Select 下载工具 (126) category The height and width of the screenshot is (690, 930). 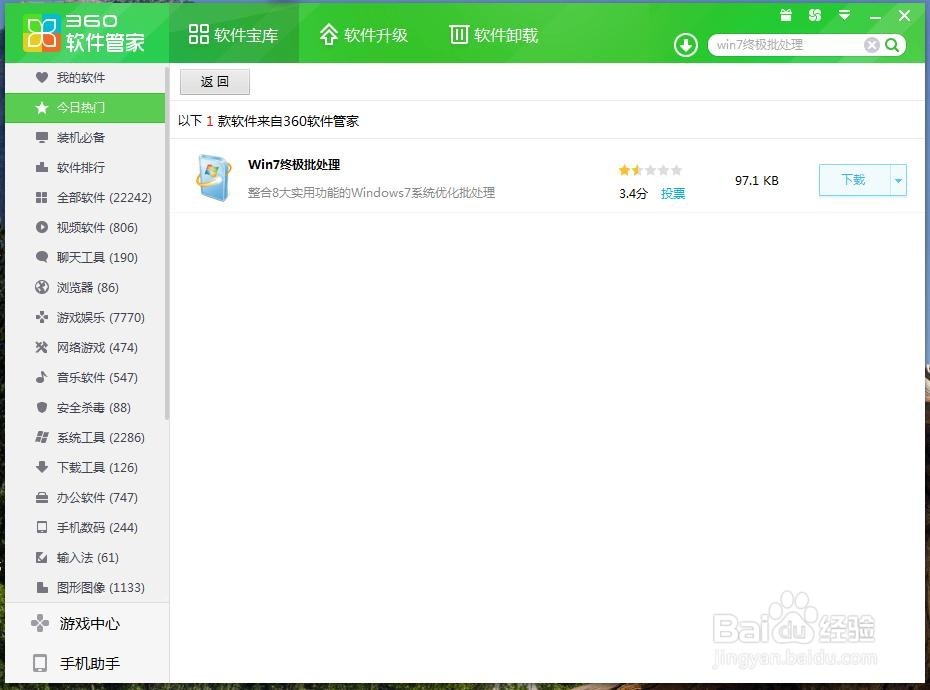(x=85, y=468)
